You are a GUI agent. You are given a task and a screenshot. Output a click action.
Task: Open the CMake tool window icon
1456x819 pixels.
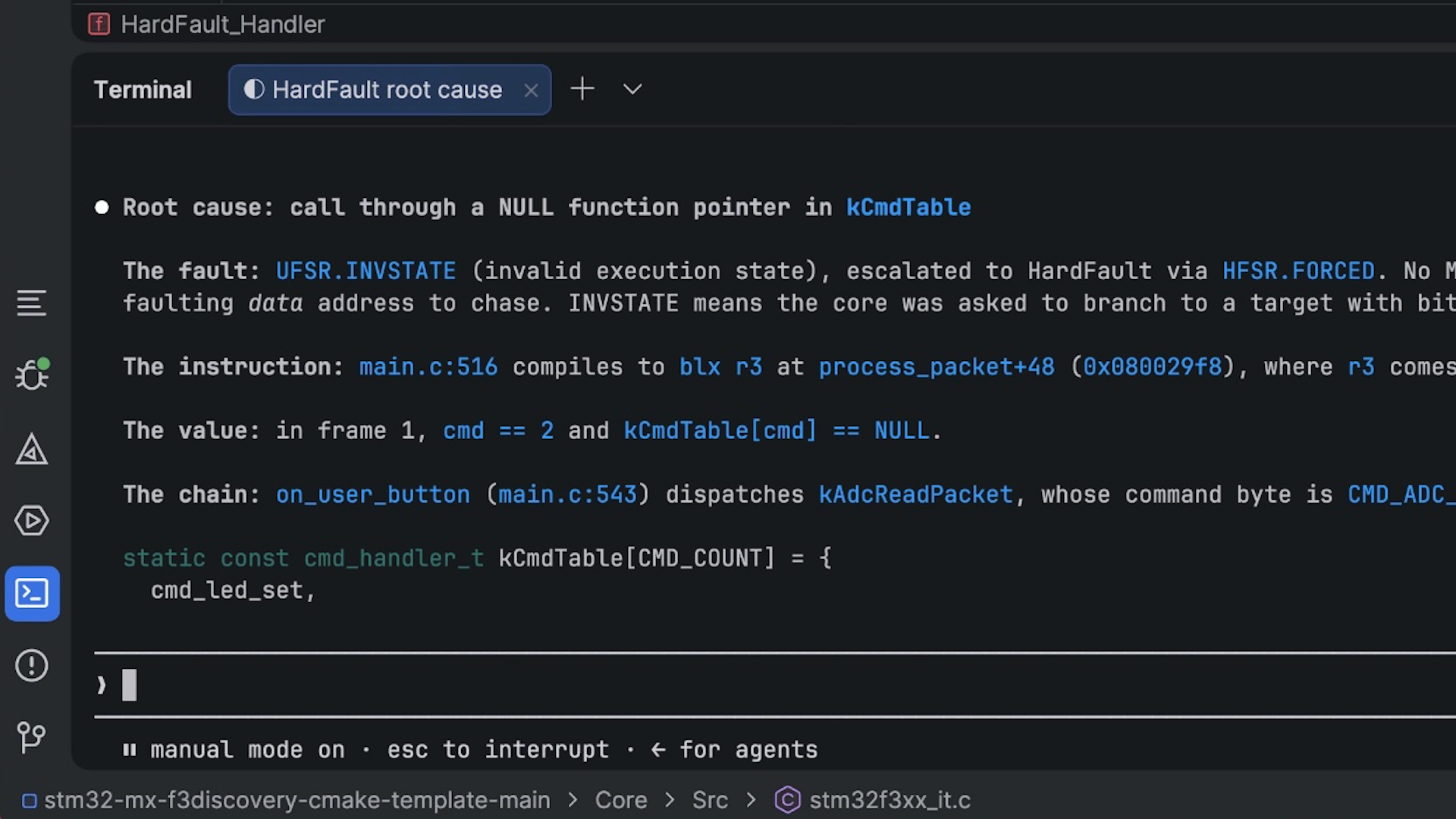(x=32, y=449)
